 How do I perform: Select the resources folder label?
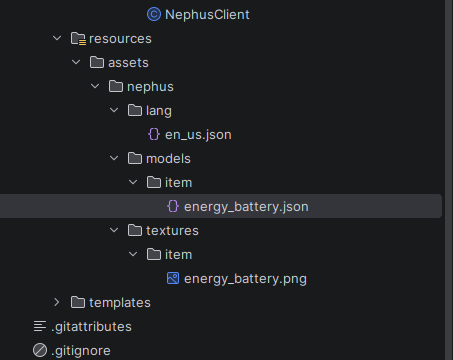pos(120,39)
